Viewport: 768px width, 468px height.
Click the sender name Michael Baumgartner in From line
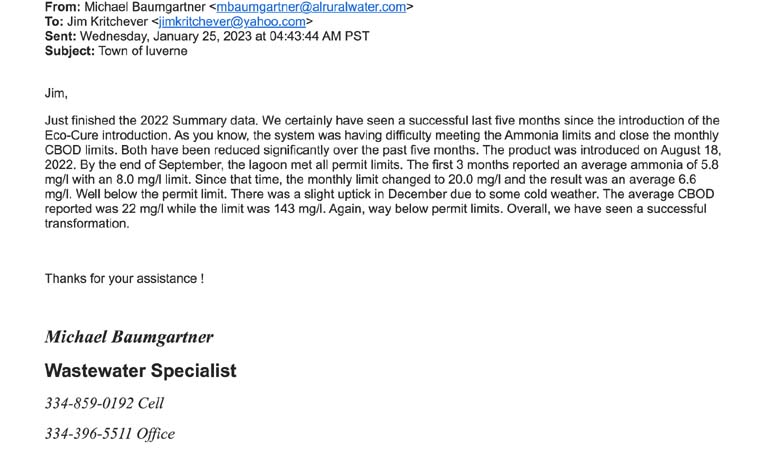coord(145,7)
